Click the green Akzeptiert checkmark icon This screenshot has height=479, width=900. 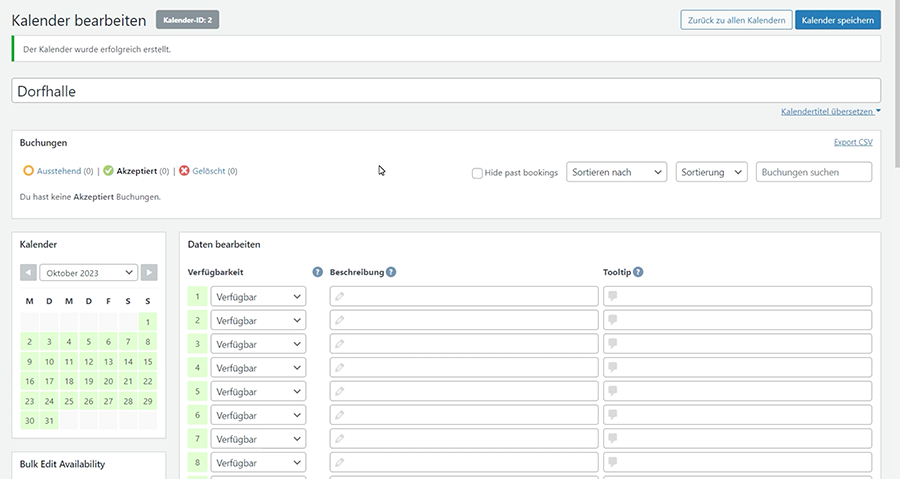click(x=108, y=171)
